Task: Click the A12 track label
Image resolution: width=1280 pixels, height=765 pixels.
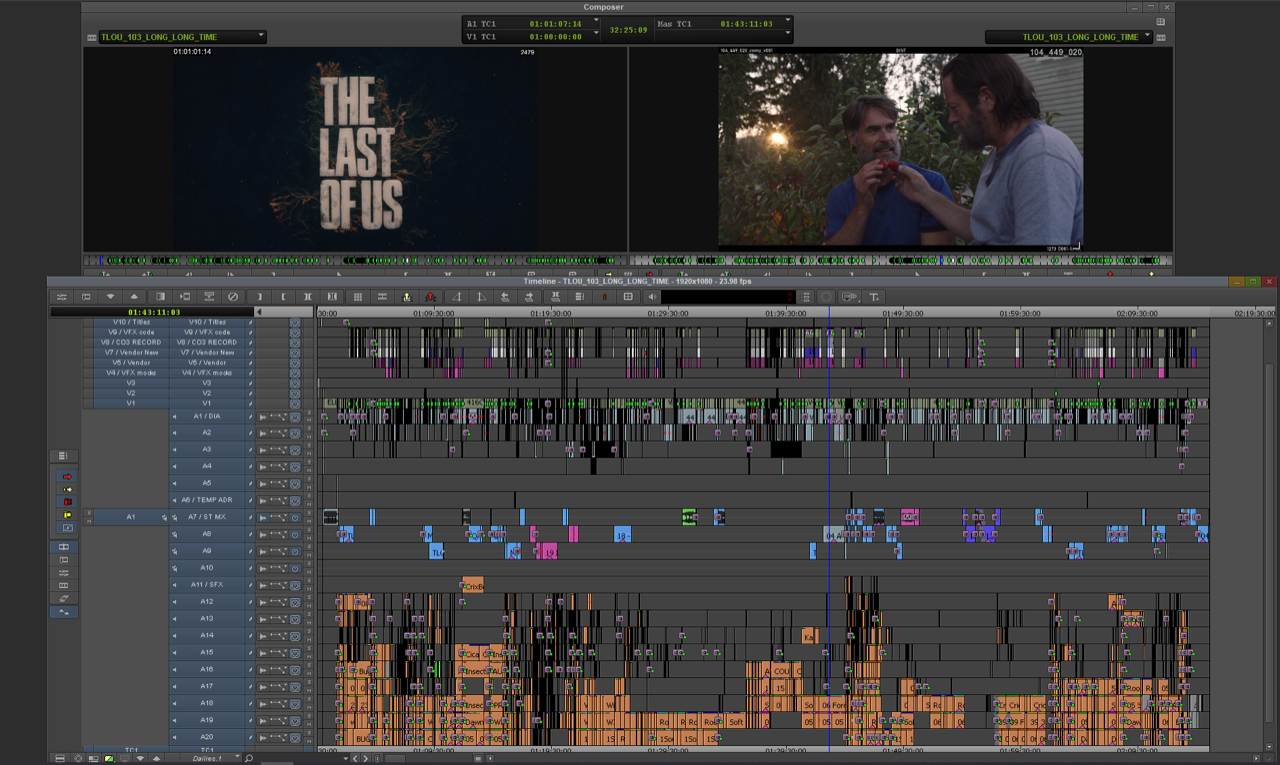Action: tap(207, 601)
